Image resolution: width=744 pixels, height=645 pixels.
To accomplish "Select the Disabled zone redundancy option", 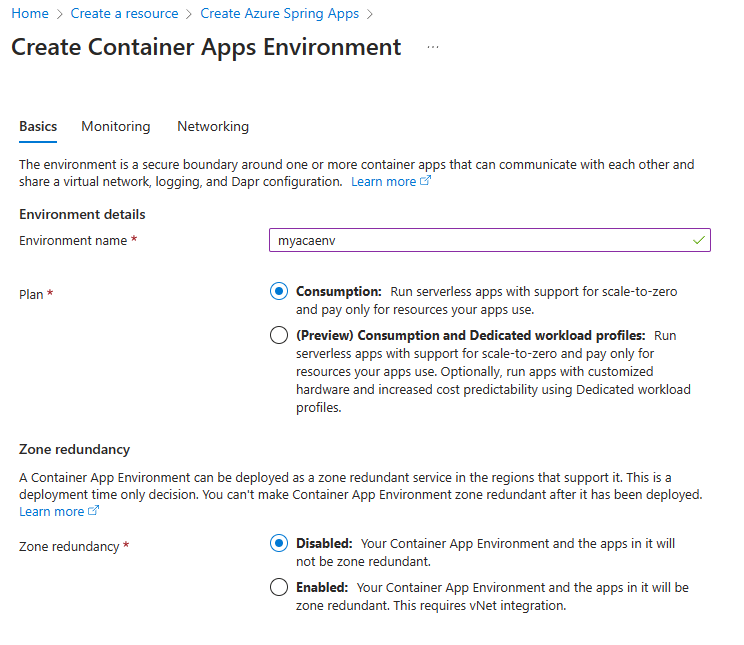I will [279, 543].
